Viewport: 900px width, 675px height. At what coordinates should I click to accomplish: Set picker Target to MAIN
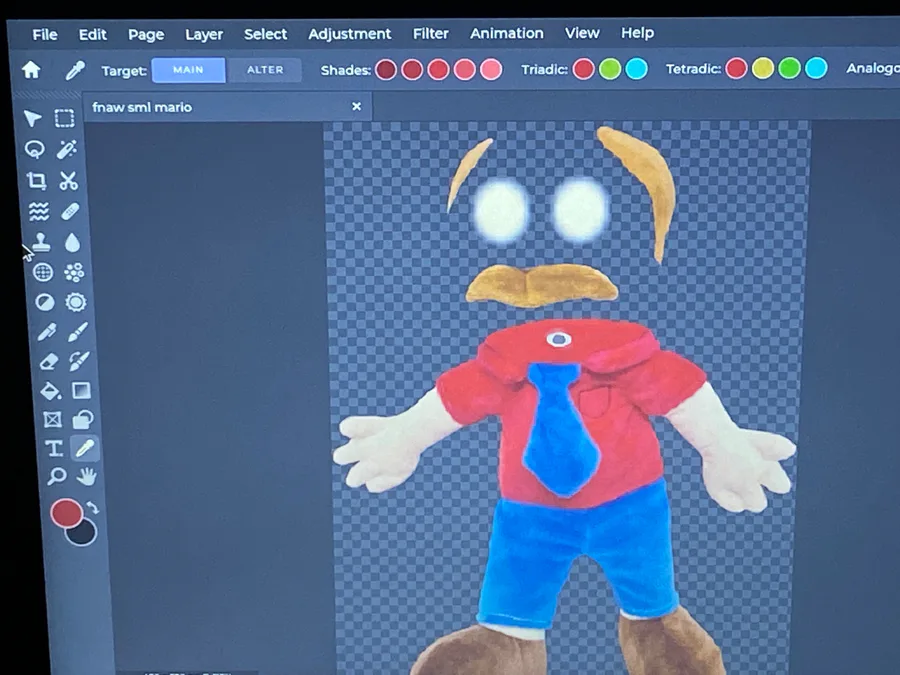[x=188, y=70]
